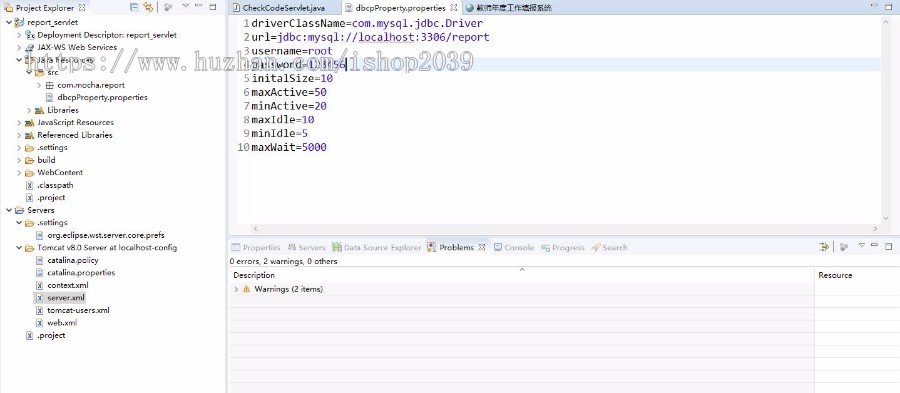Click Focus on Active Task in Problems view

pyautogui.click(x=844, y=247)
